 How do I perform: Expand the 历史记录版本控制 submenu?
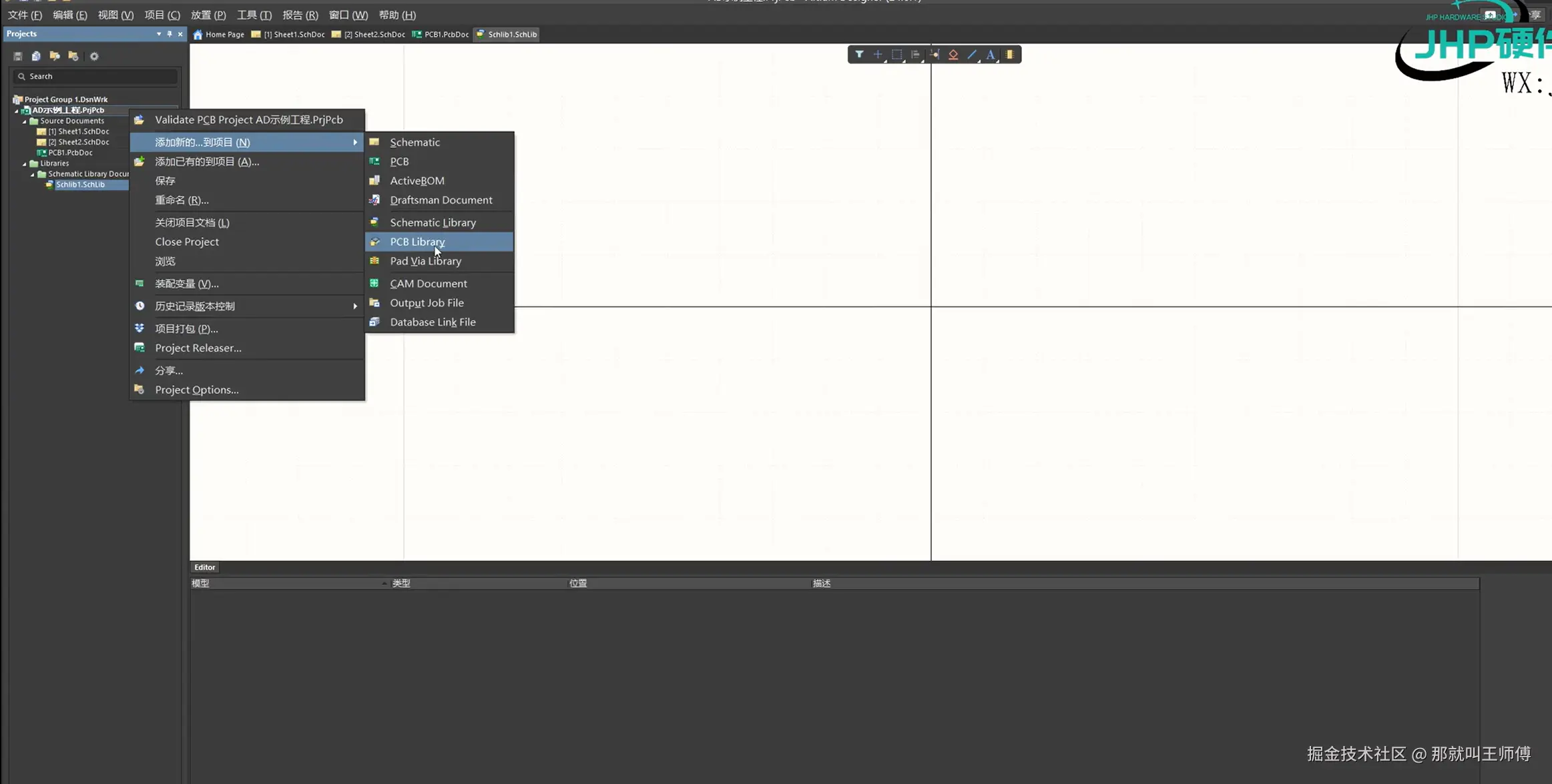pos(247,306)
